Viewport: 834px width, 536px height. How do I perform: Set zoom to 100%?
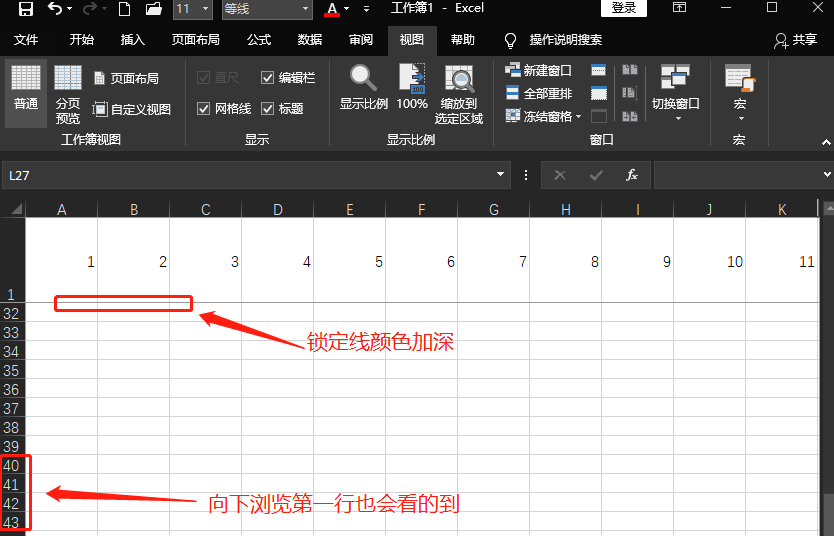click(412, 88)
